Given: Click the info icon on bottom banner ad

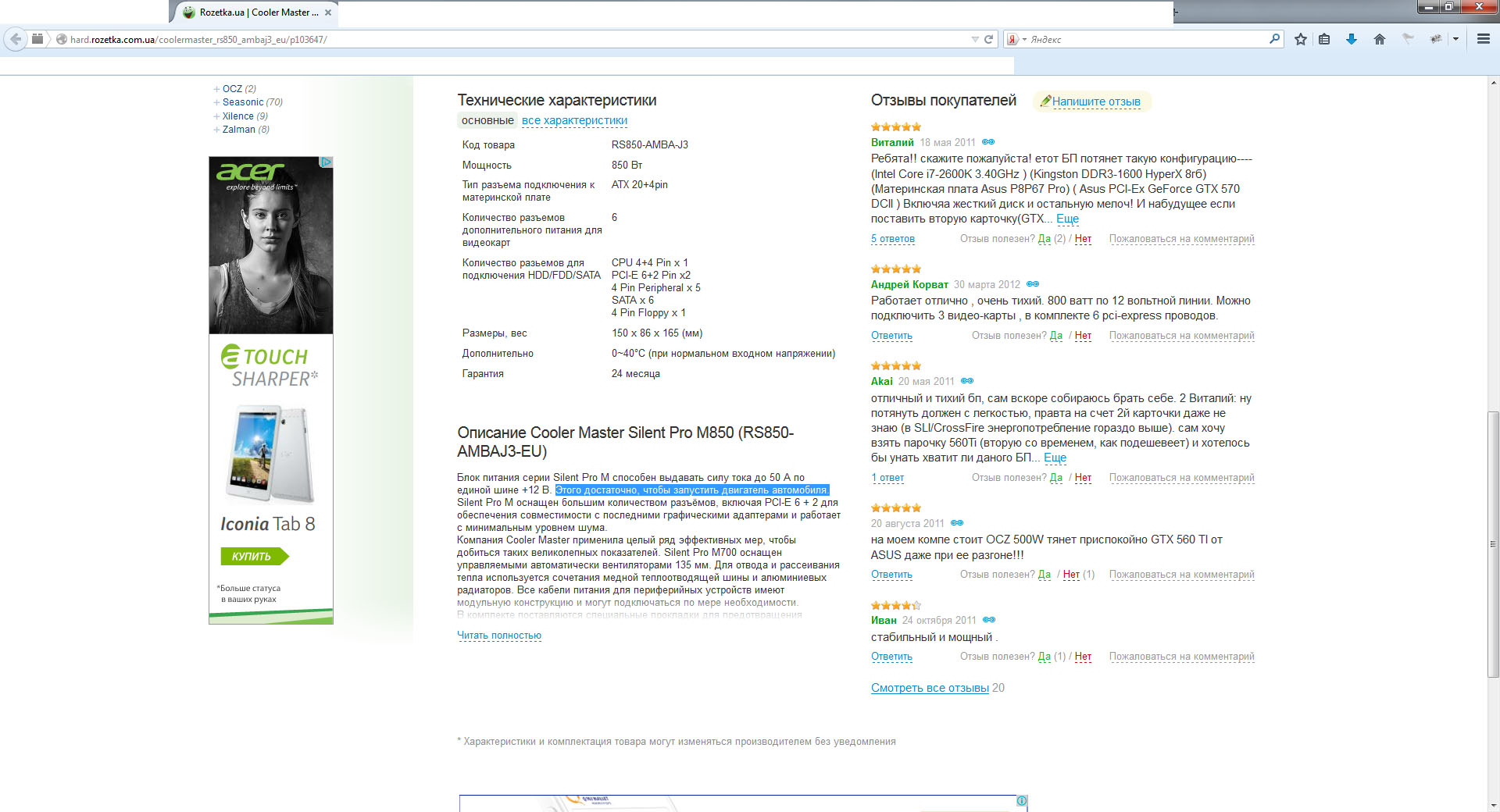Looking at the screenshot, I should [1022, 801].
